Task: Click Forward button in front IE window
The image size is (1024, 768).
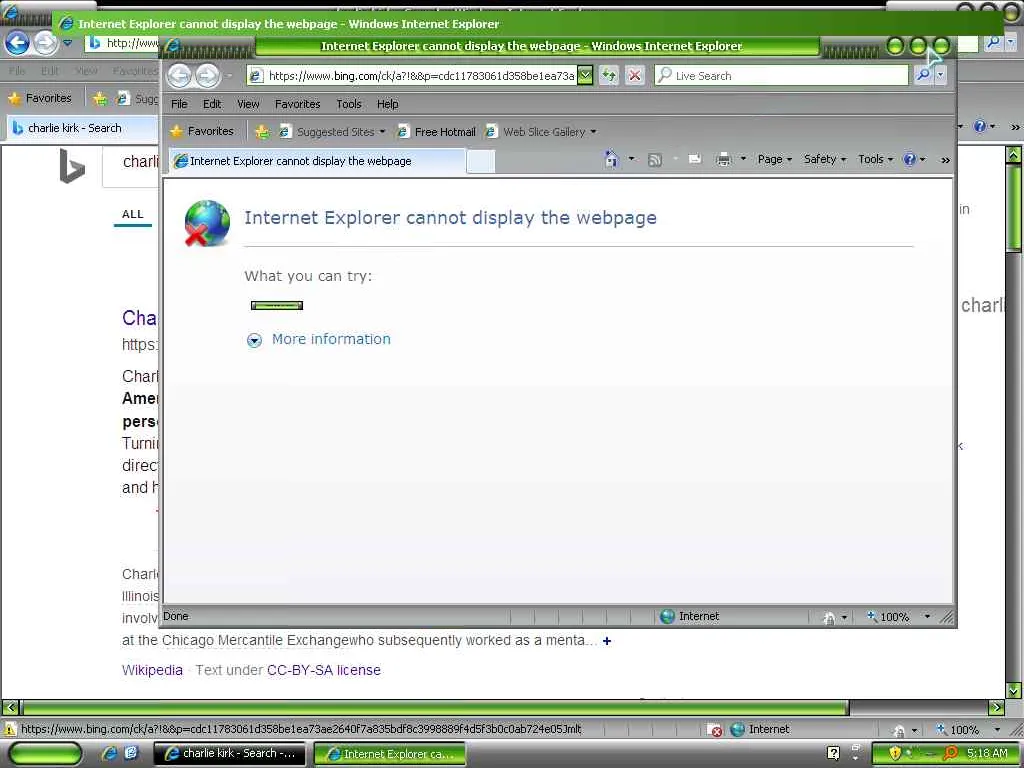Action: tap(208, 76)
